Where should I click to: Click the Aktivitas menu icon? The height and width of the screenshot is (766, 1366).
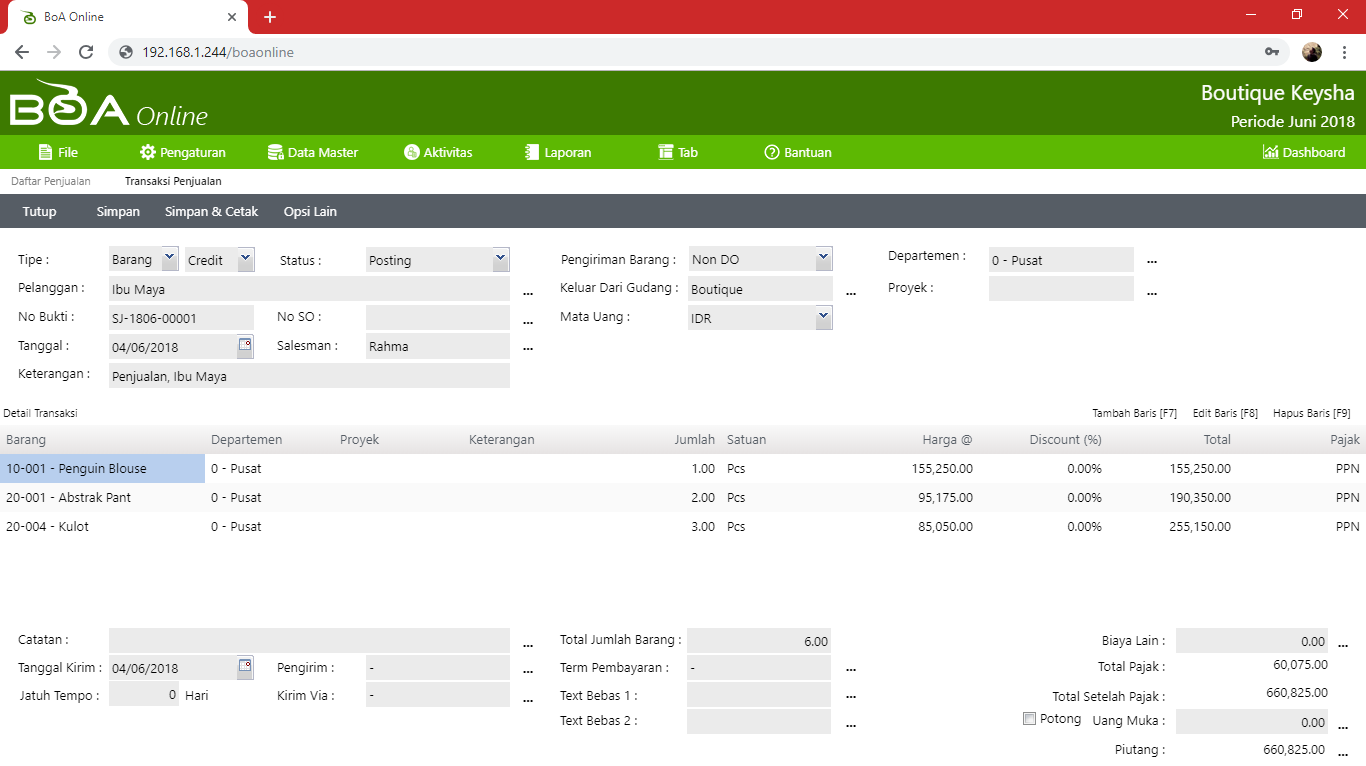coord(411,153)
